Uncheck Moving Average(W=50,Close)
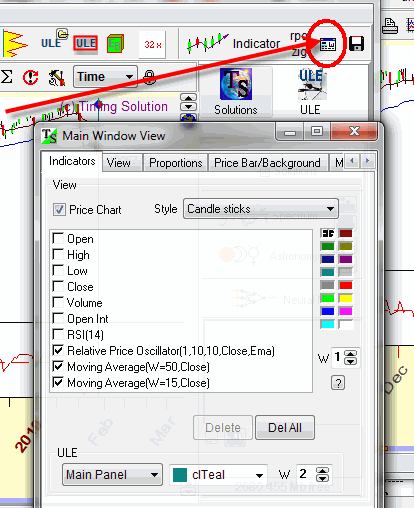This screenshot has height=508, width=414. (x=58, y=366)
